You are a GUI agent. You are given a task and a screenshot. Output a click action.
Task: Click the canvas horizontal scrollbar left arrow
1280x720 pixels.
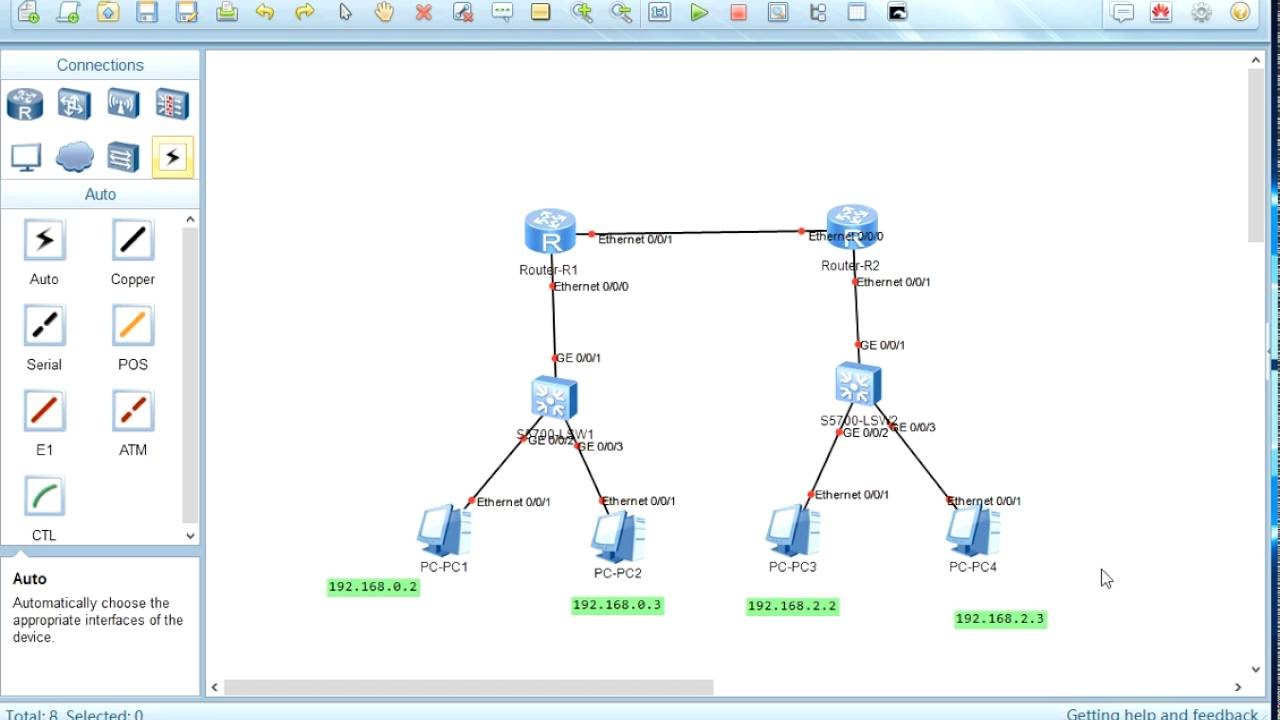[x=214, y=687]
